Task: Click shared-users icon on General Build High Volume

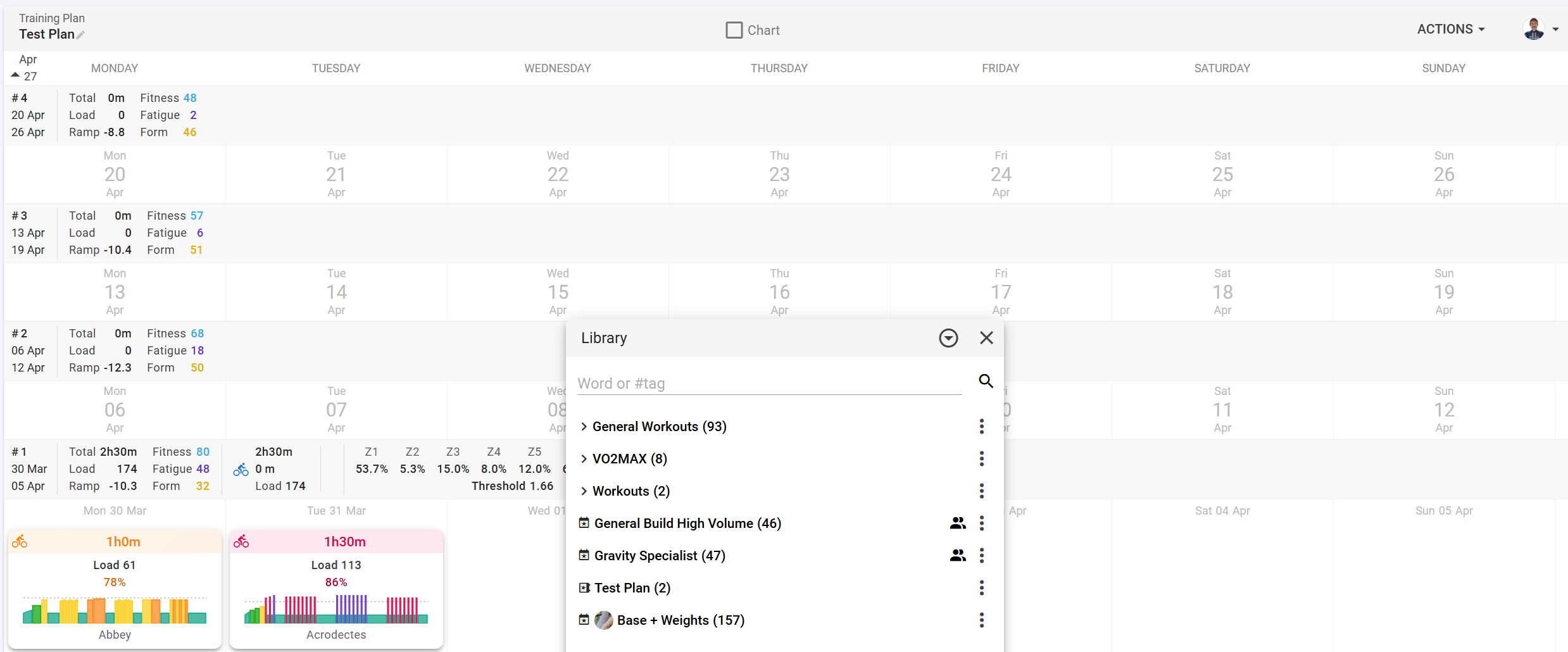Action: (957, 523)
